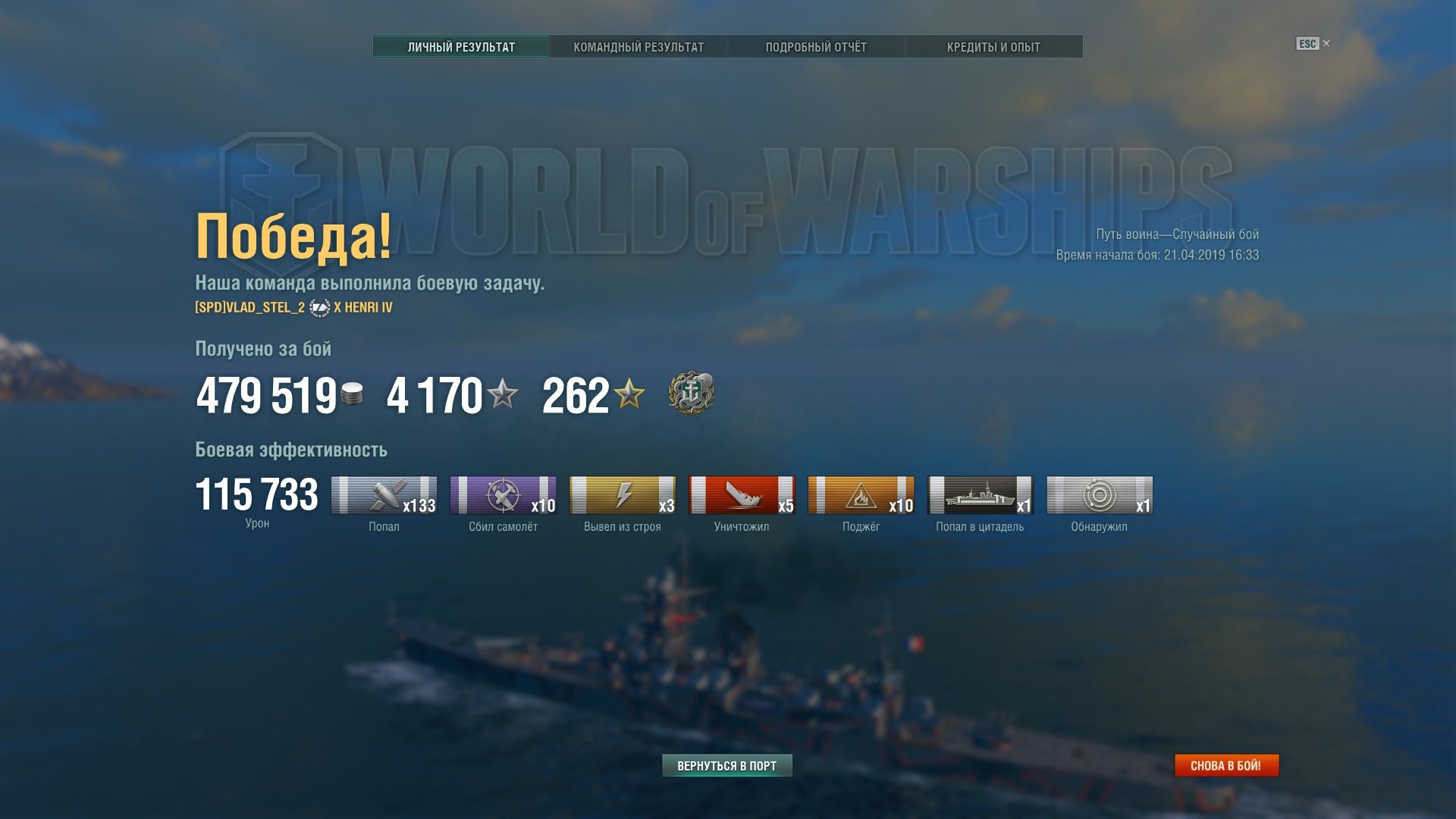
Task: Open the Кредиты и опыт tab
Action: 993,47
